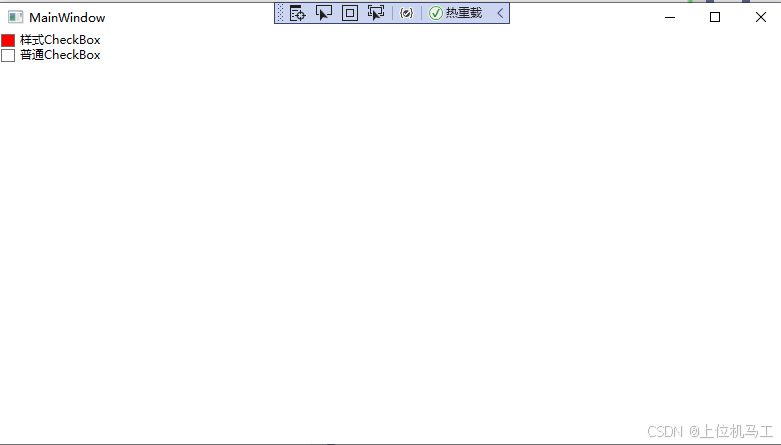Click the MainWindow title text

[67, 18]
